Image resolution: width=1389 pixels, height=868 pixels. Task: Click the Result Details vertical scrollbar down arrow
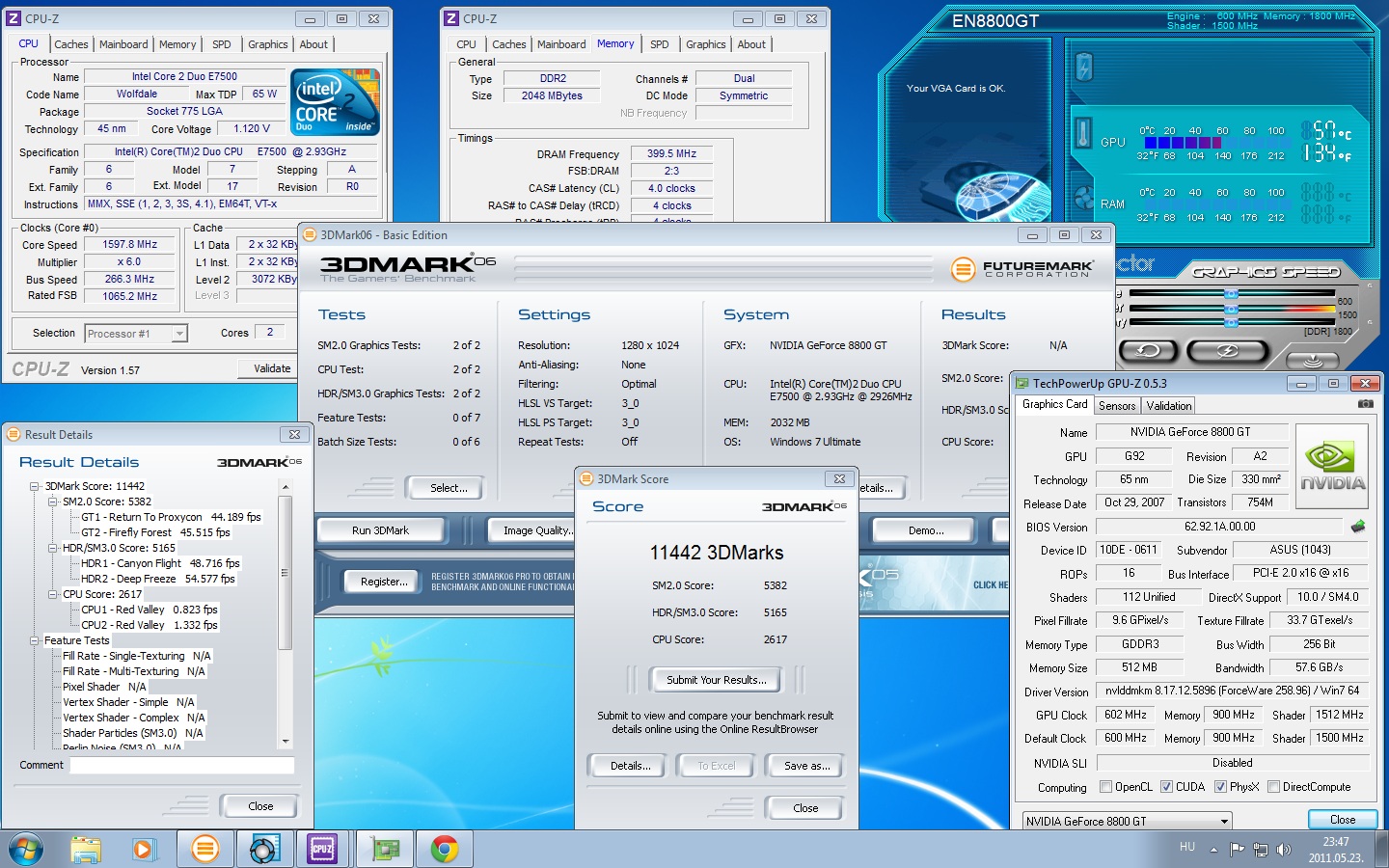(x=286, y=742)
